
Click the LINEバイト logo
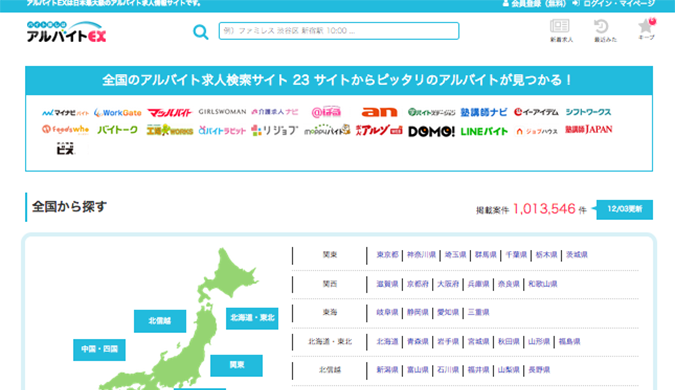point(484,131)
